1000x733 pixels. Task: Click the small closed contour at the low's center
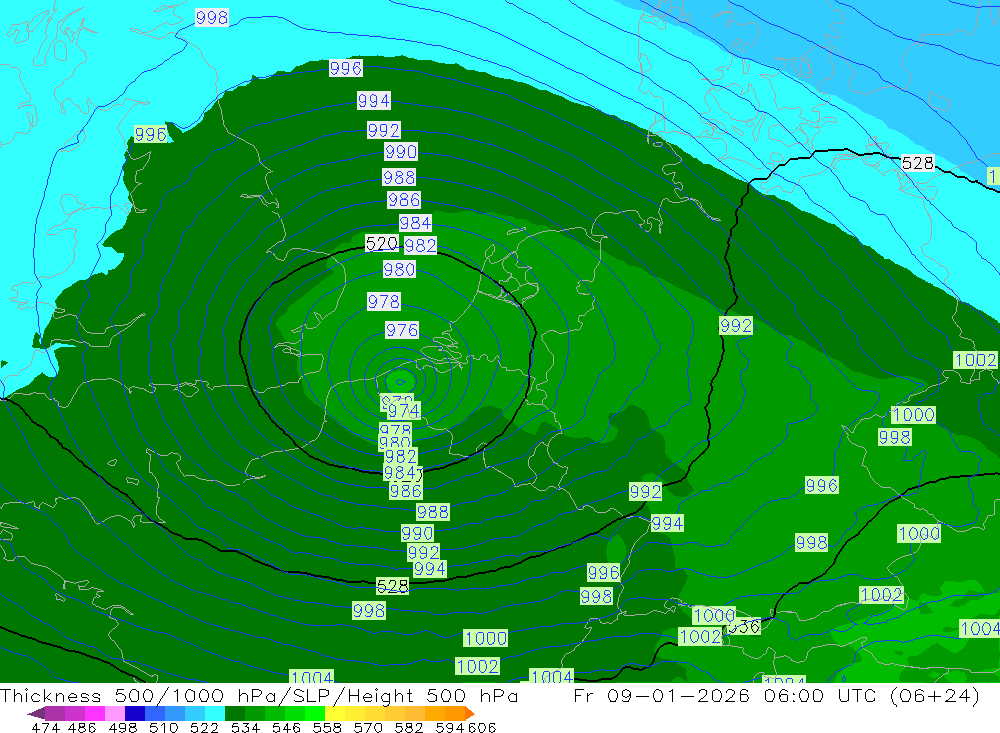click(401, 382)
